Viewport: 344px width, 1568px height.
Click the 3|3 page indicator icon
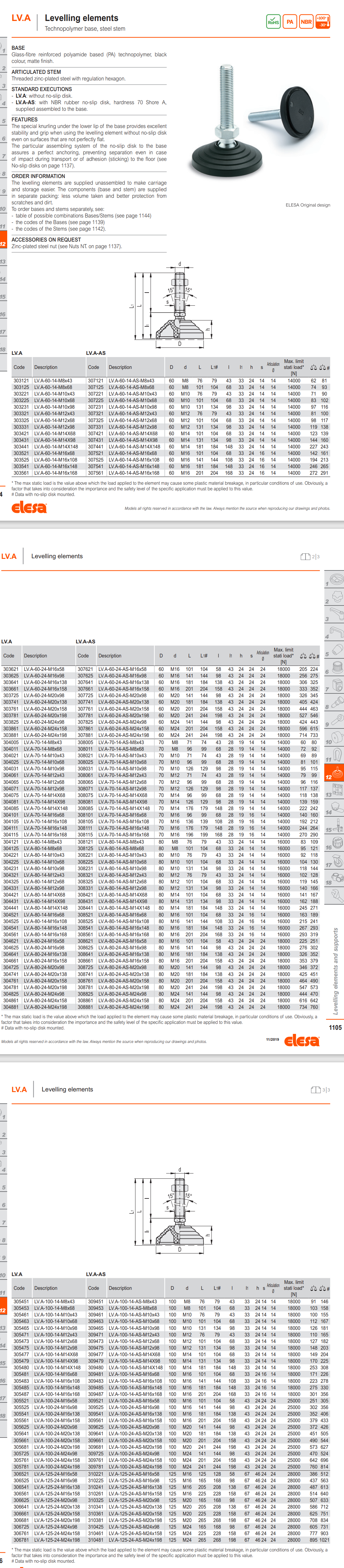tap(320, 1090)
